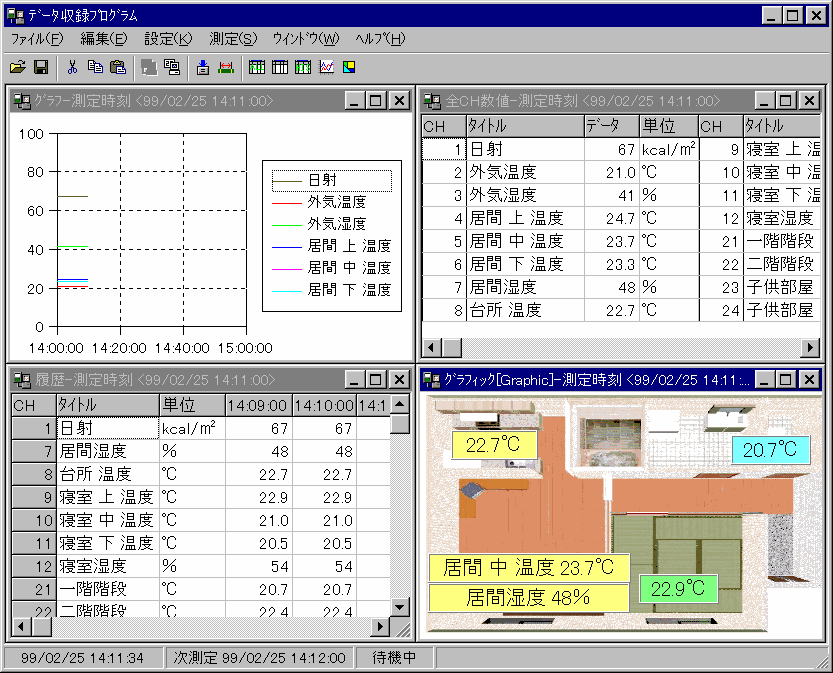833x673 pixels.
Task: Open the HIS history table icon
Action: tap(303, 67)
